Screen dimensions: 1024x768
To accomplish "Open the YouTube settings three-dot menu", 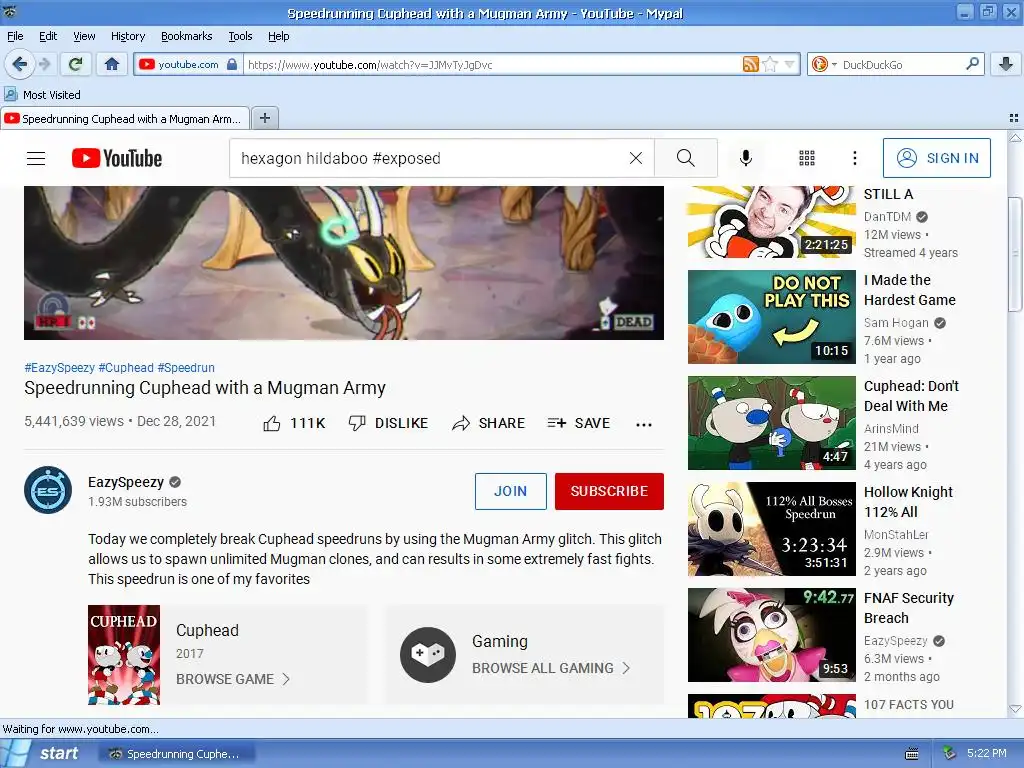I will [855, 158].
